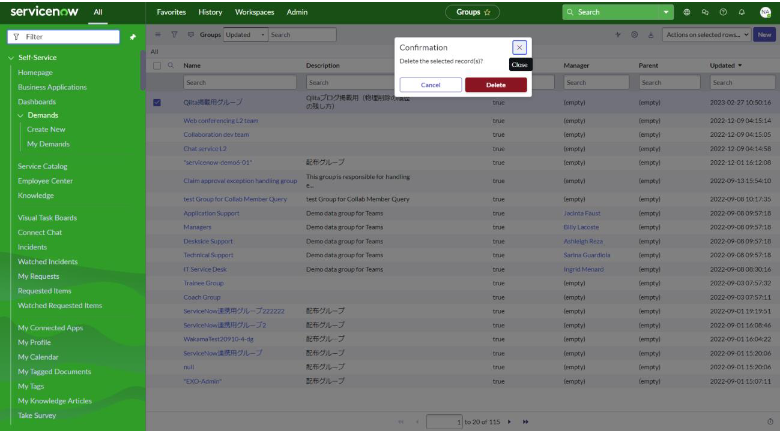Open Business Applications in navigation
Viewport: 781px width, 433px height.
click(52, 87)
